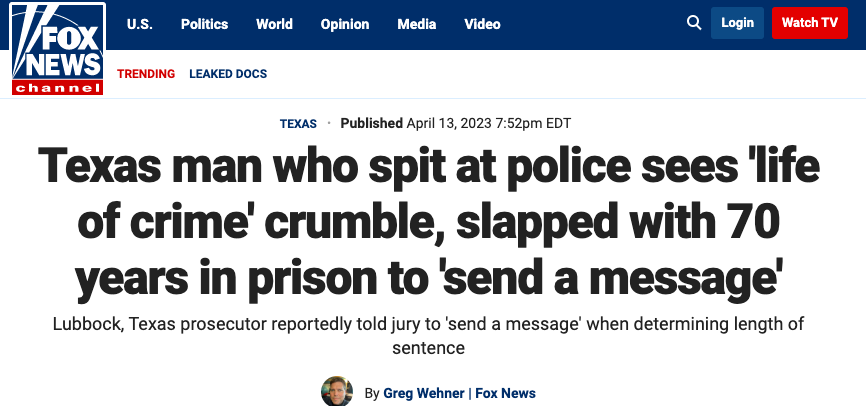Click the Fox News byline link
866x406 pixels.
point(505,393)
